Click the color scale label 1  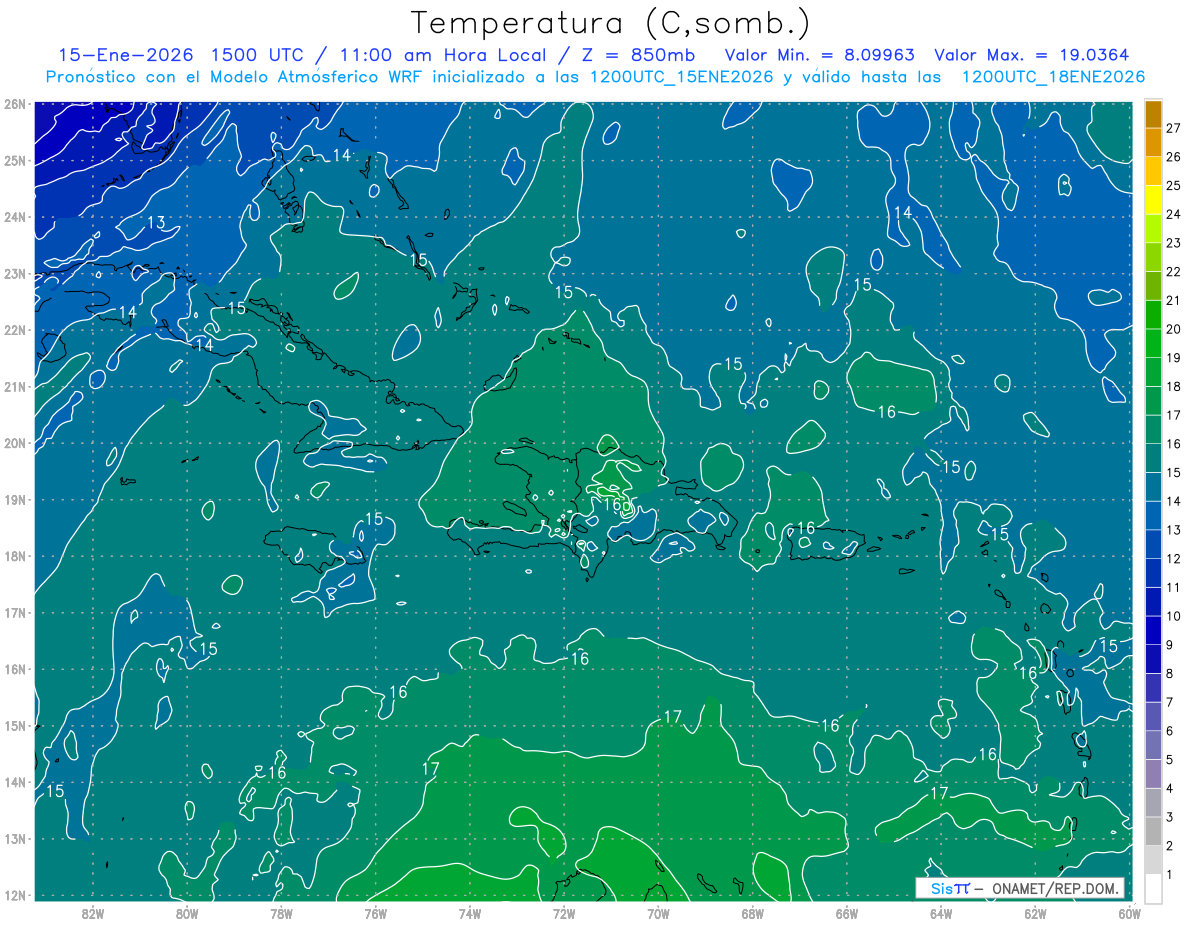[1170, 875]
